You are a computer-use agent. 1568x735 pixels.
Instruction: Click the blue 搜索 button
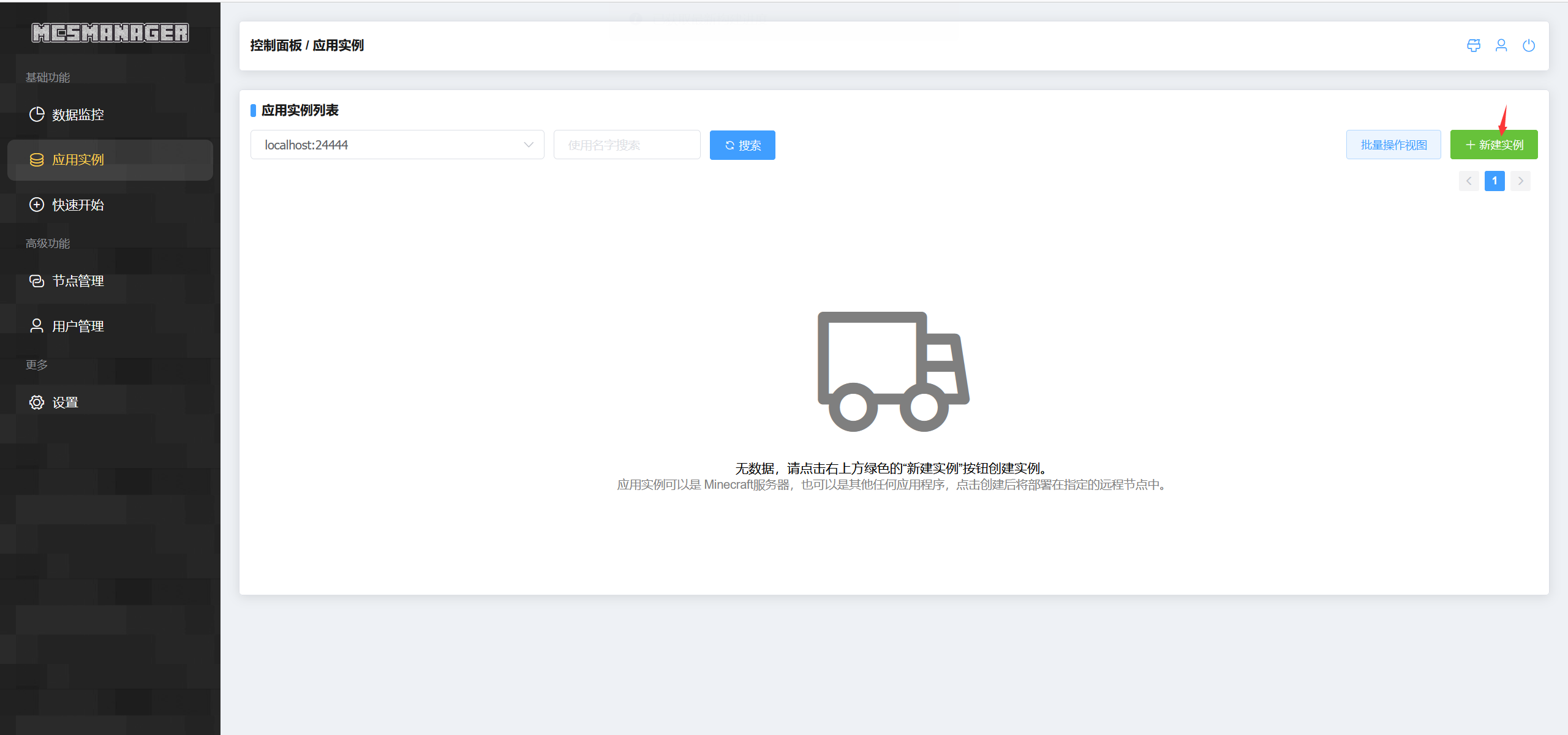(742, 145)
